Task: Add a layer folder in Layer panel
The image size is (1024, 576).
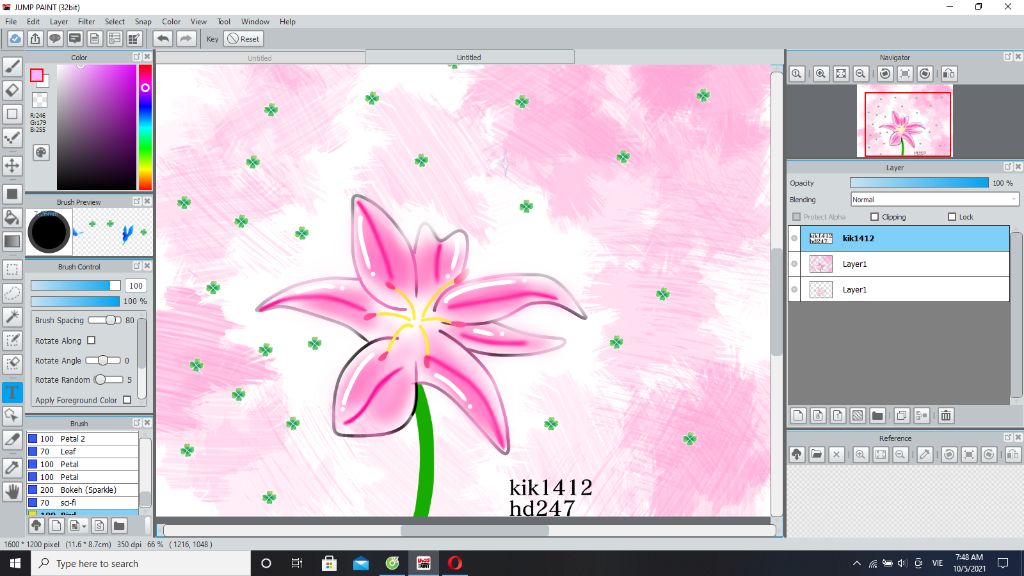Action: 877,415
